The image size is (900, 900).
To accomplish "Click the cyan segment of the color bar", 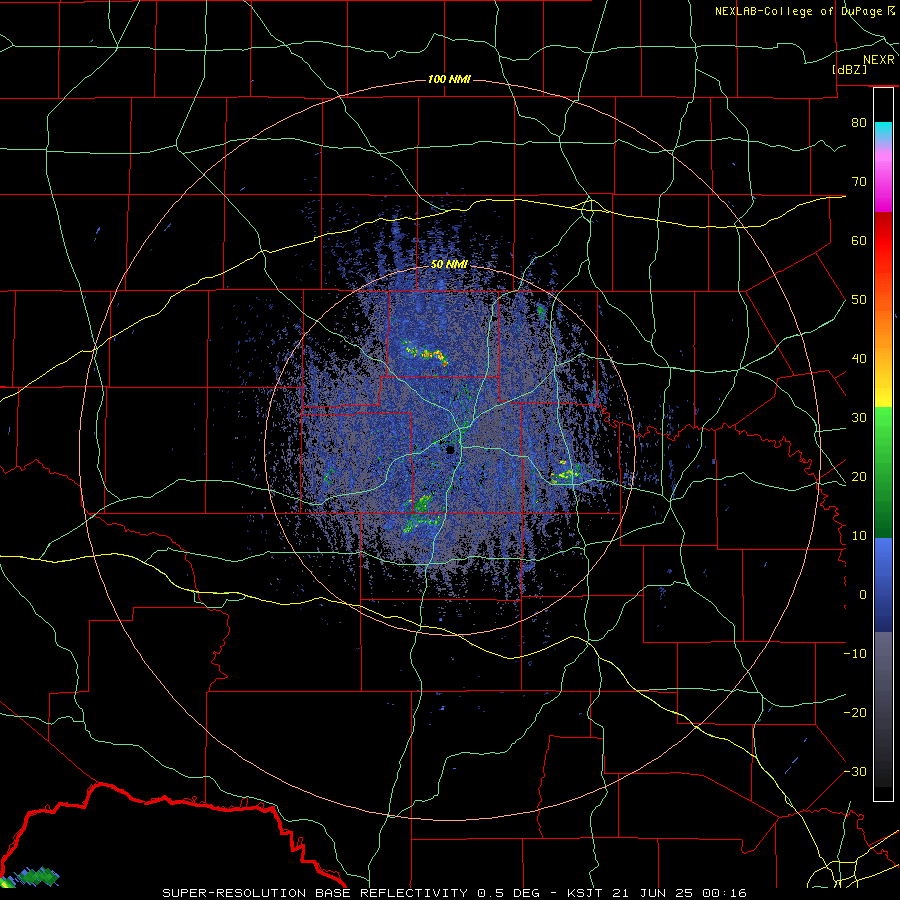I will (x=883, y=132).
